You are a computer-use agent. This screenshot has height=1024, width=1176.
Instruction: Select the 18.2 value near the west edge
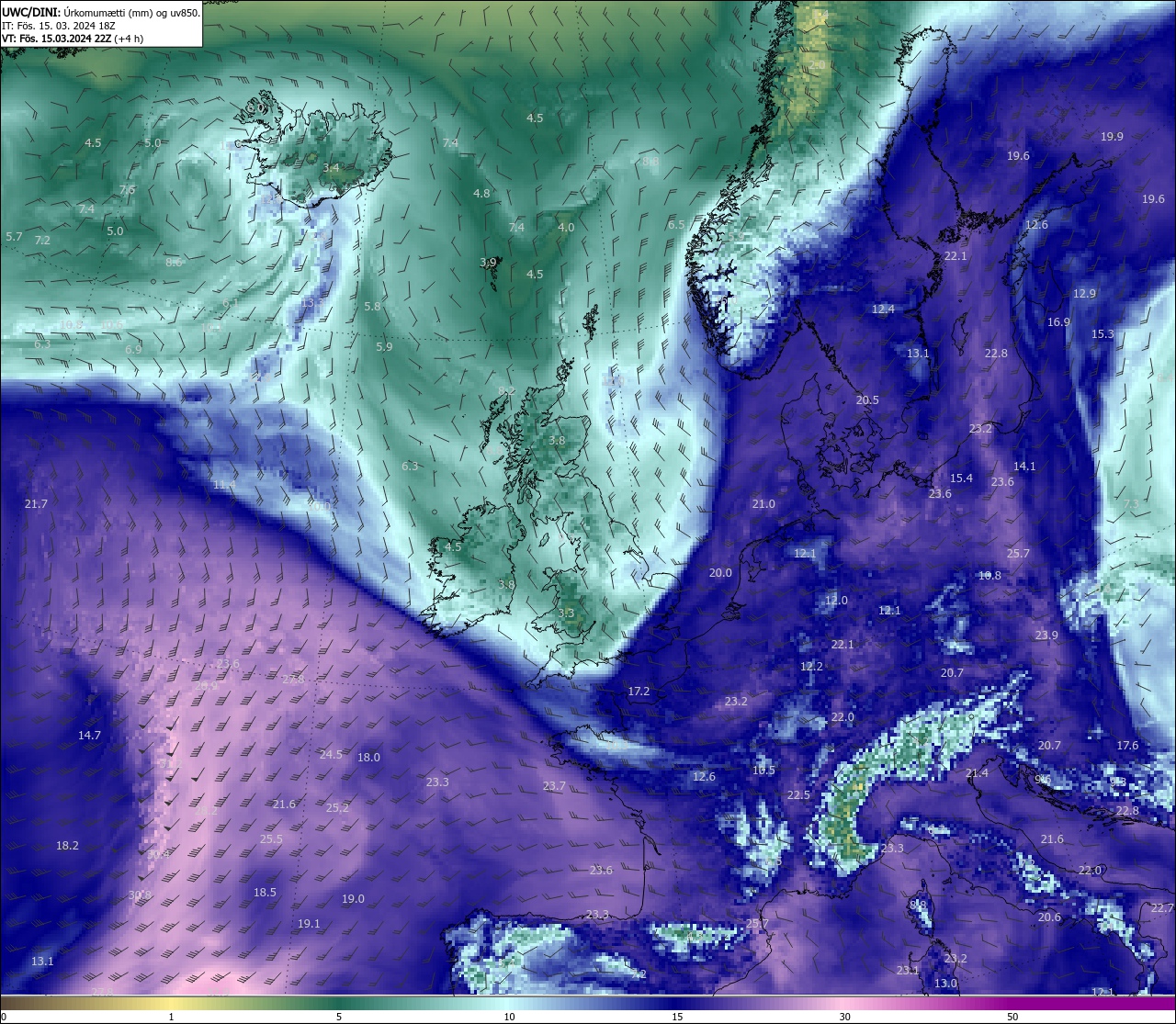[67, 846]
